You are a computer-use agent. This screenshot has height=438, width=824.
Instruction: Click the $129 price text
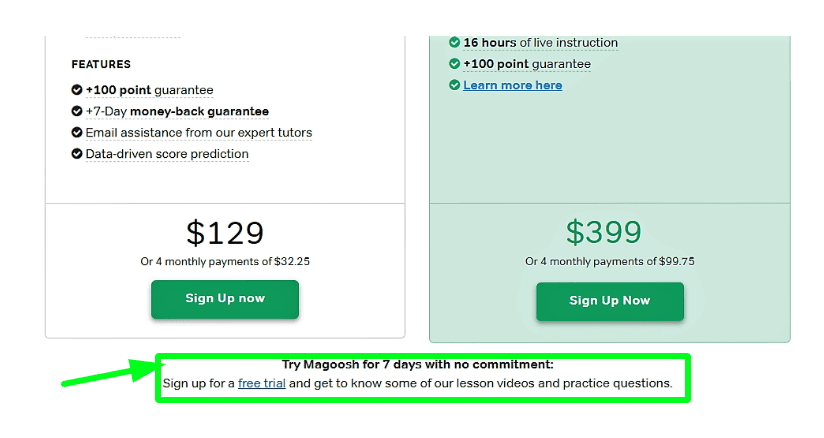pyautogui.click(x=225, y=232)
